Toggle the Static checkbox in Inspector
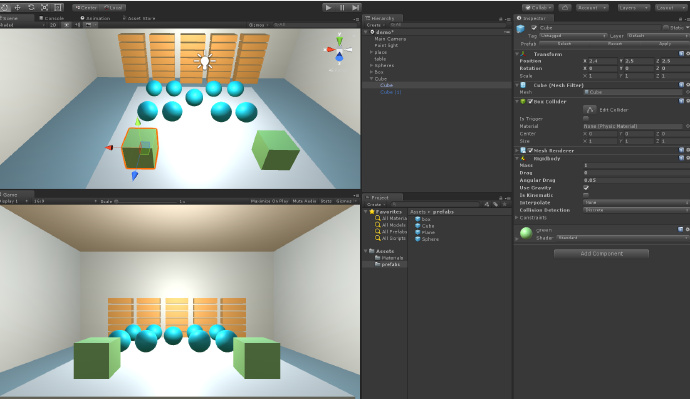This screenshot has width=690, height=399. click(666, 27)
